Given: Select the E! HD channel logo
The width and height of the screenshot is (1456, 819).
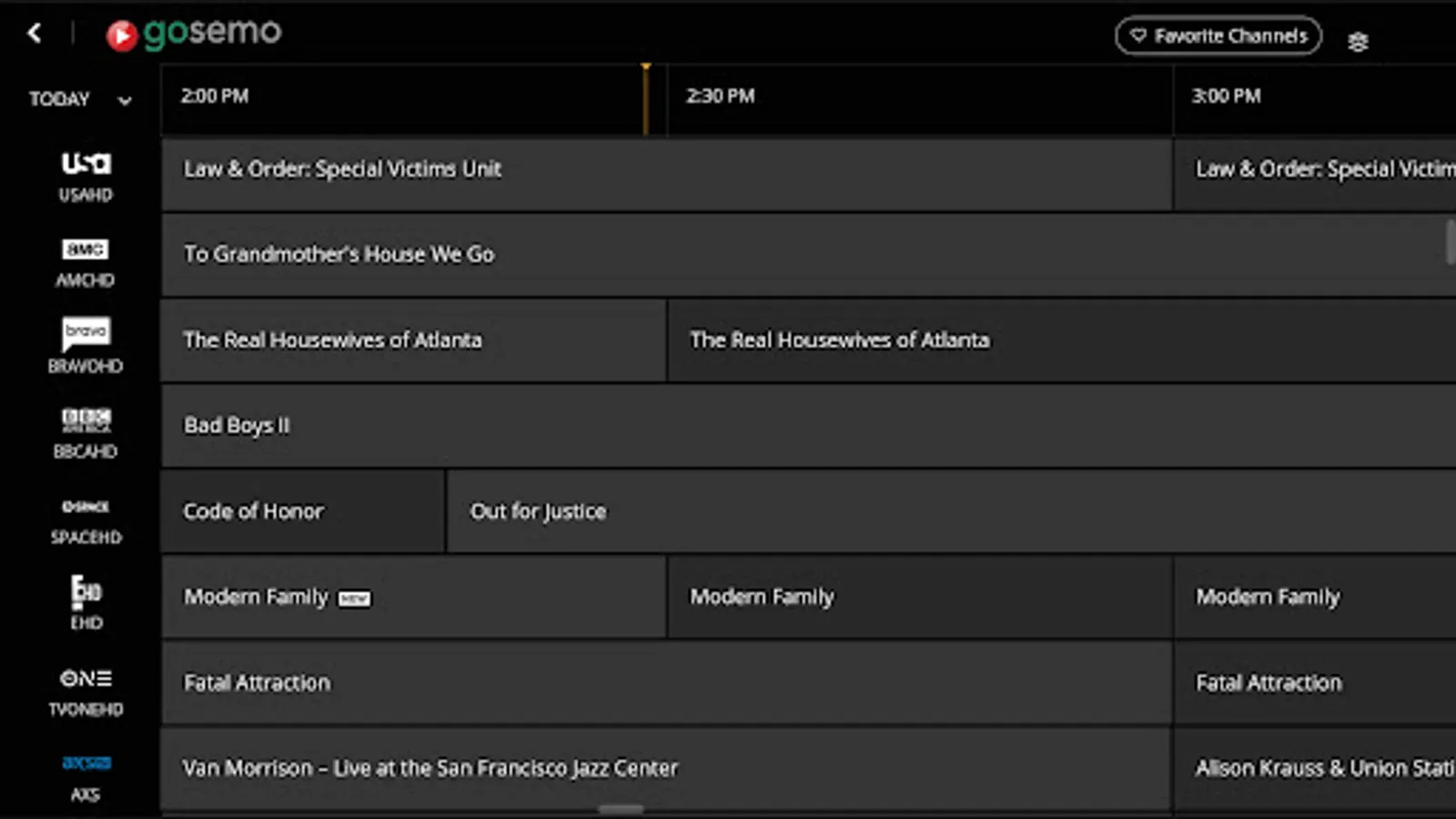Looking at the screenshot, I should click(x=86, y=591).
